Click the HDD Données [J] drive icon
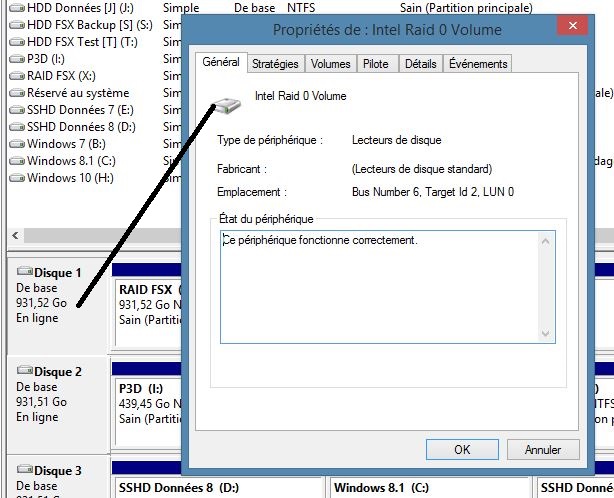614x498 pixels. point(17,8)
